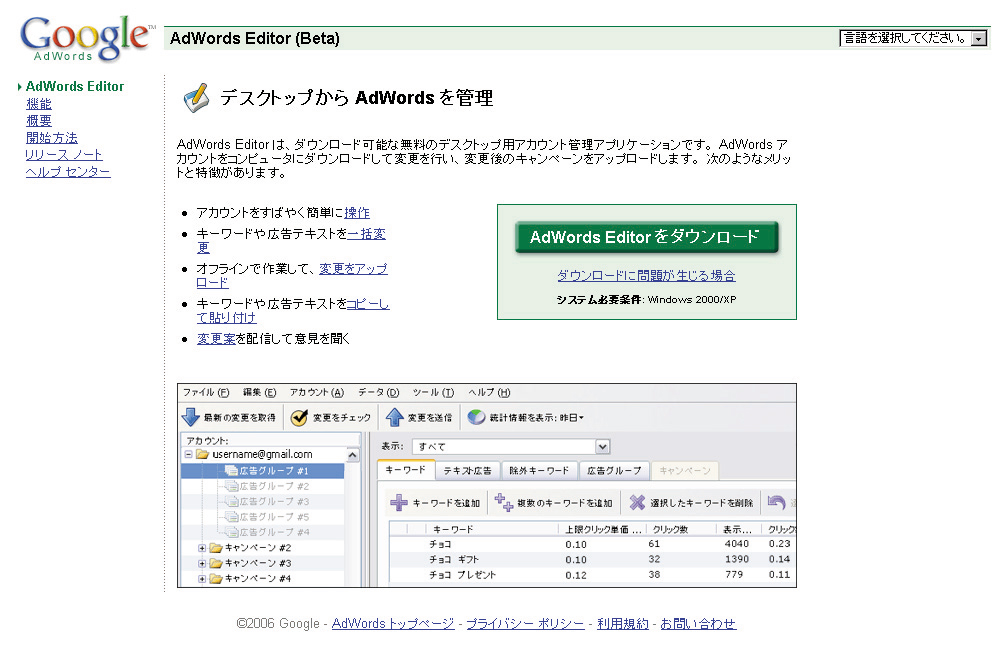The height and width of the screenshot is (660, 1004).
Task: Select 広告グループ #1 in the account tree
Action: tap(274, 470)
